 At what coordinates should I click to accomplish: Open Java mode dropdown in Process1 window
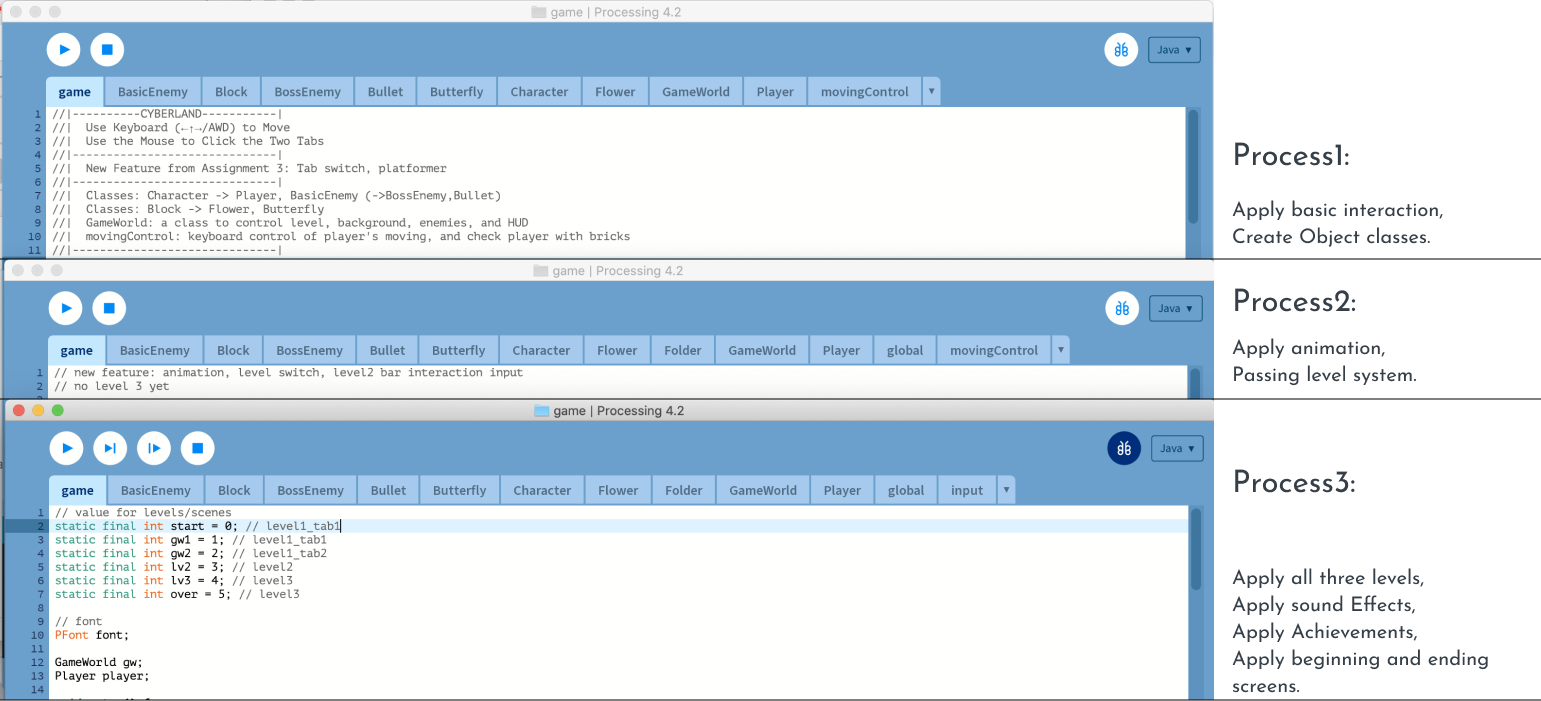[x=1174, y=50]
